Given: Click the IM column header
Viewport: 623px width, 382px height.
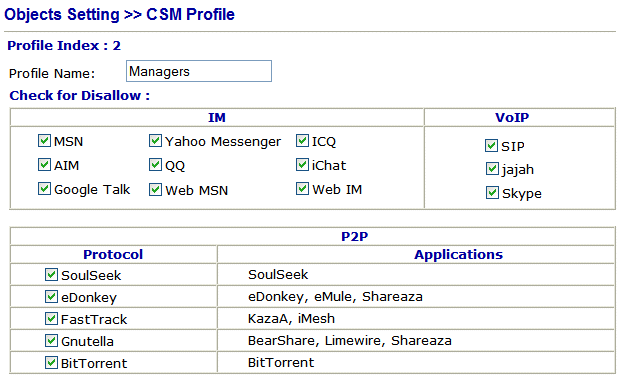Looking at the screenshot, I should pyautogui.click(x=217, y=117).
